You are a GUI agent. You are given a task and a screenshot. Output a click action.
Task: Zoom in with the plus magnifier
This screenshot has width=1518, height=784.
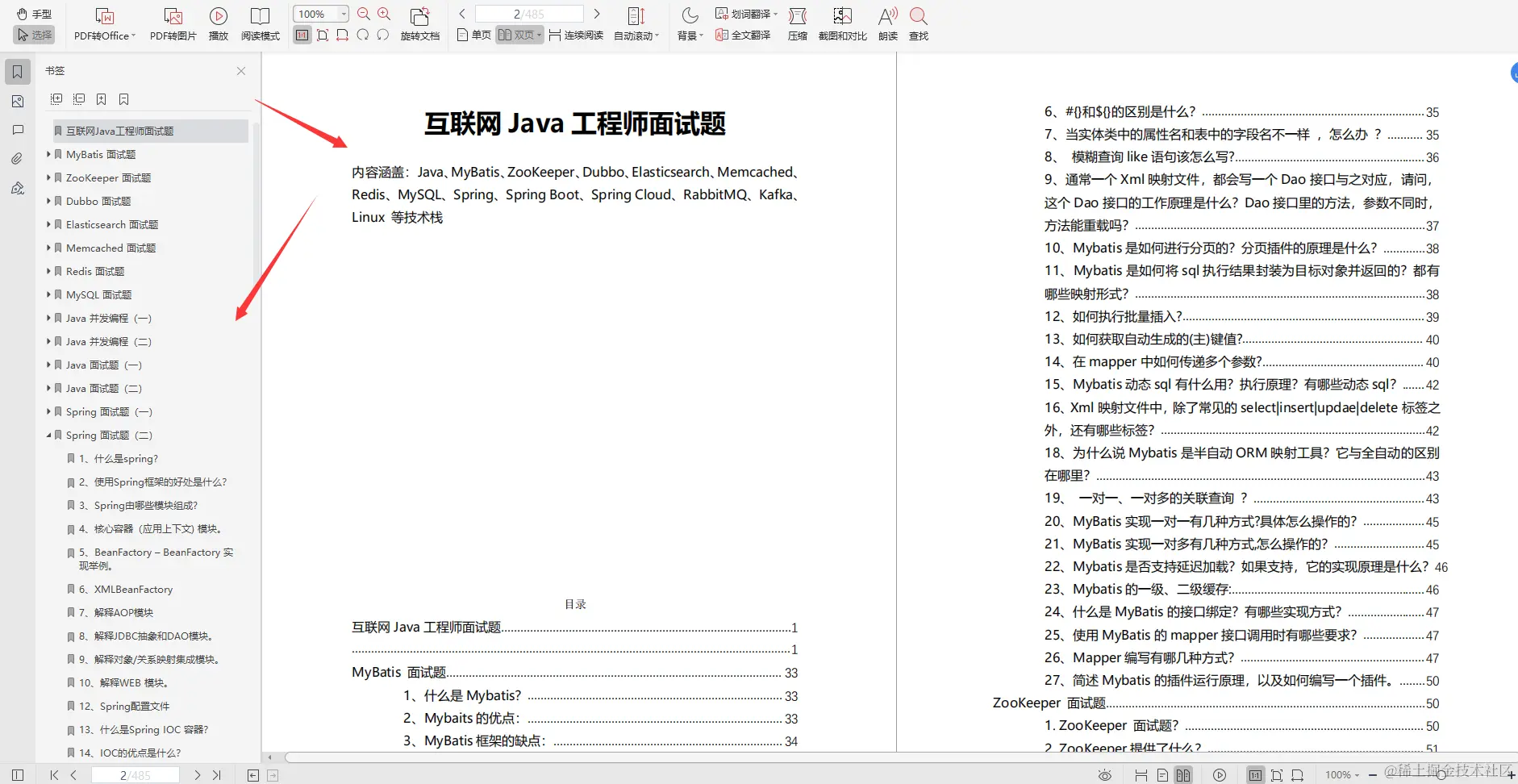click(384, 14)
